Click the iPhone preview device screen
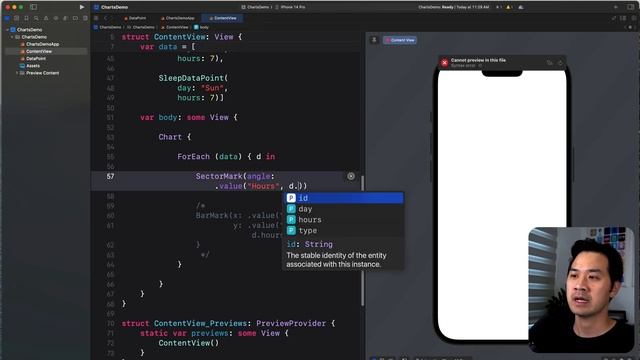This screenshot has height=360, width=640. point(502,204)
